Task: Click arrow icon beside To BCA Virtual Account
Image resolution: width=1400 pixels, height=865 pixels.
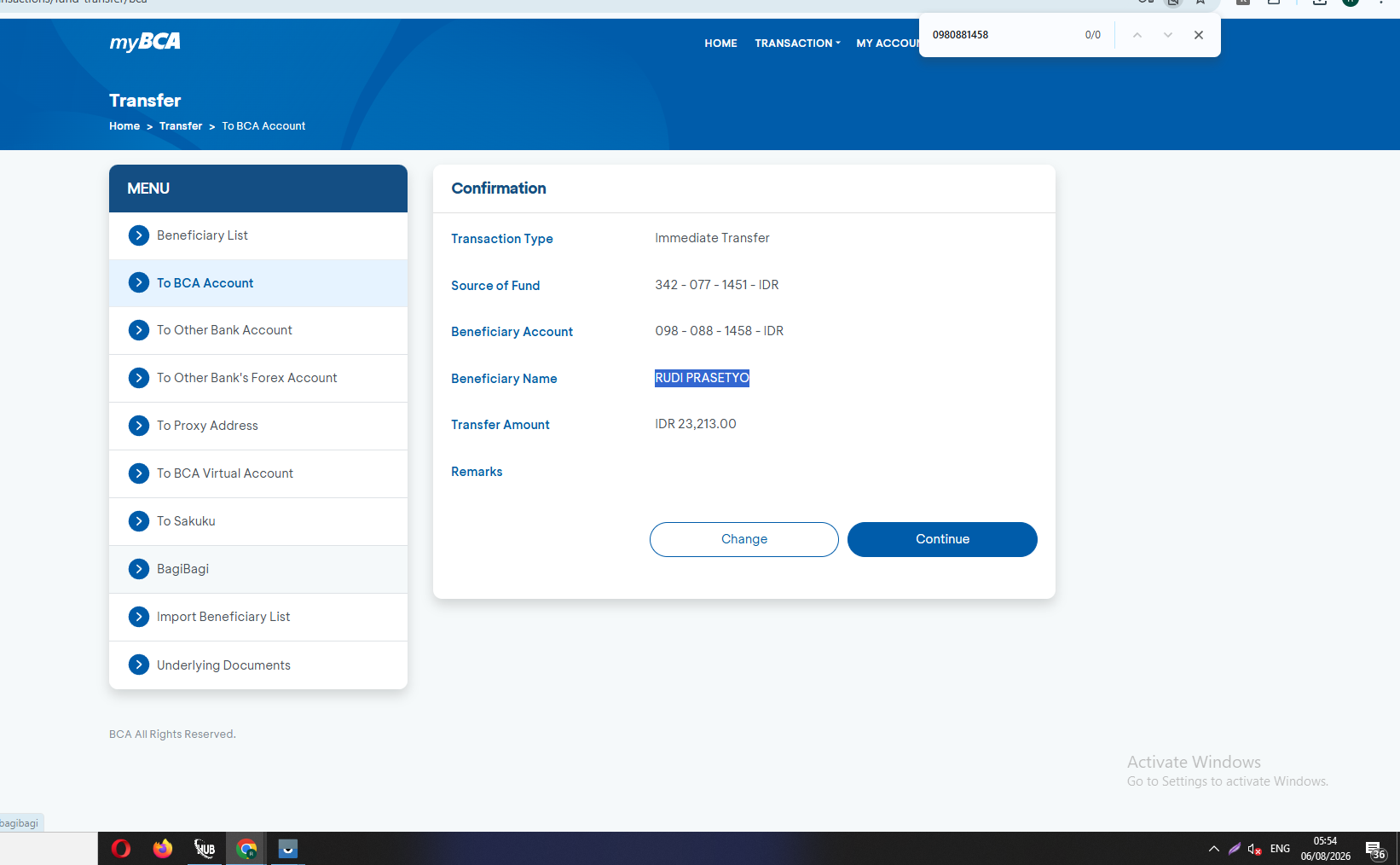Action: point(139,473)
